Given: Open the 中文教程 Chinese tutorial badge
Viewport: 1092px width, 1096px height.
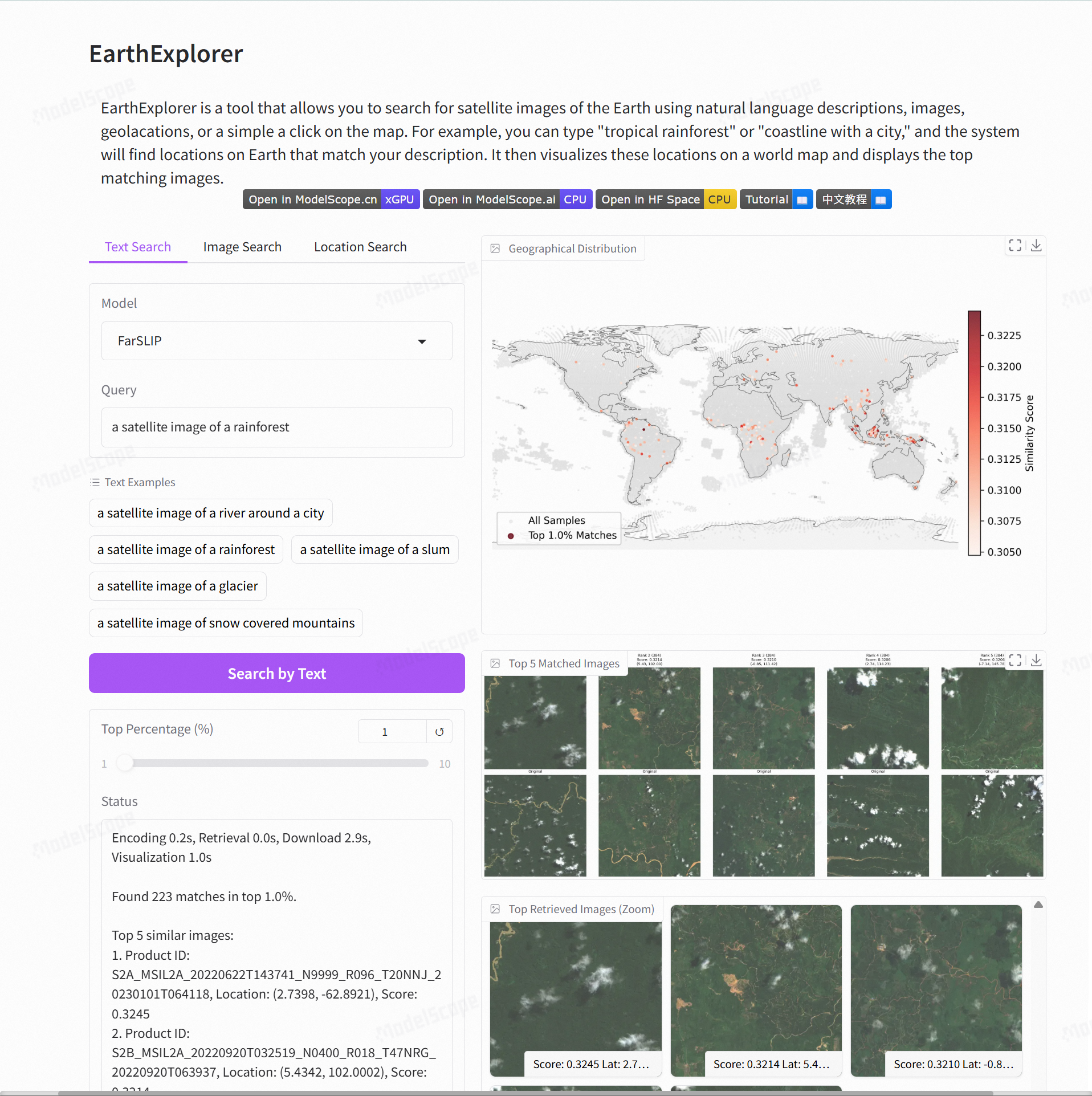Looking at the screenshot, I should pos(853,199).
